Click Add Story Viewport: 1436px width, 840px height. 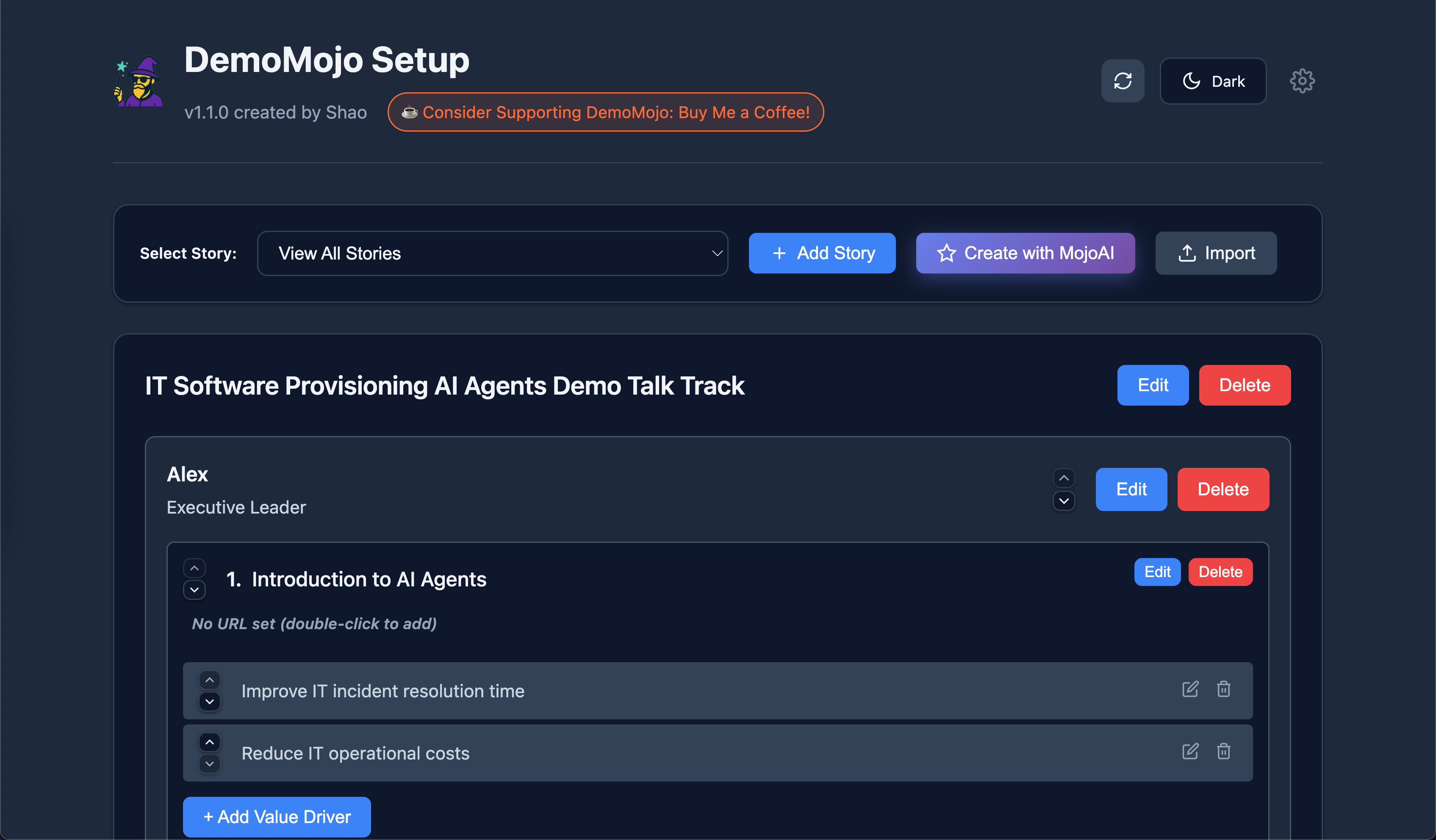822,253
